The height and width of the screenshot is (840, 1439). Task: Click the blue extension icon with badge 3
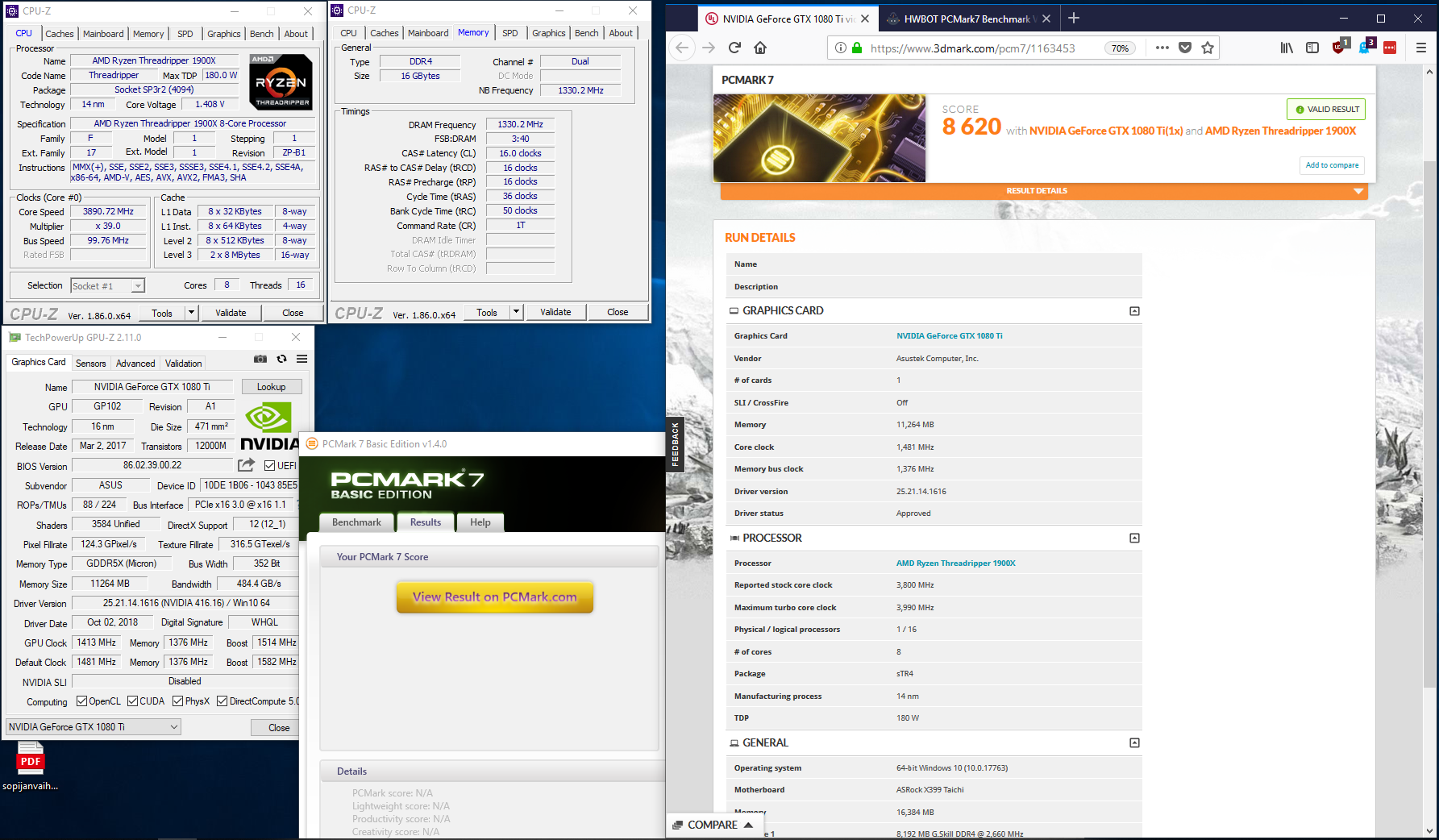pos(1366,46)
